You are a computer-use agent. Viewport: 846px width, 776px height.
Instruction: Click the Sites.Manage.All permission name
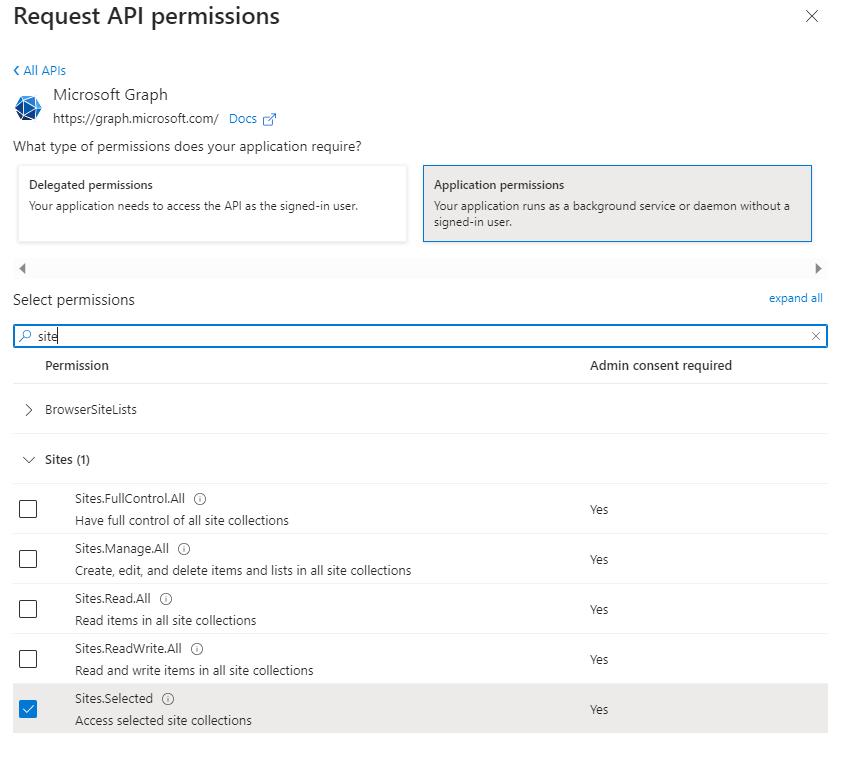122,549
